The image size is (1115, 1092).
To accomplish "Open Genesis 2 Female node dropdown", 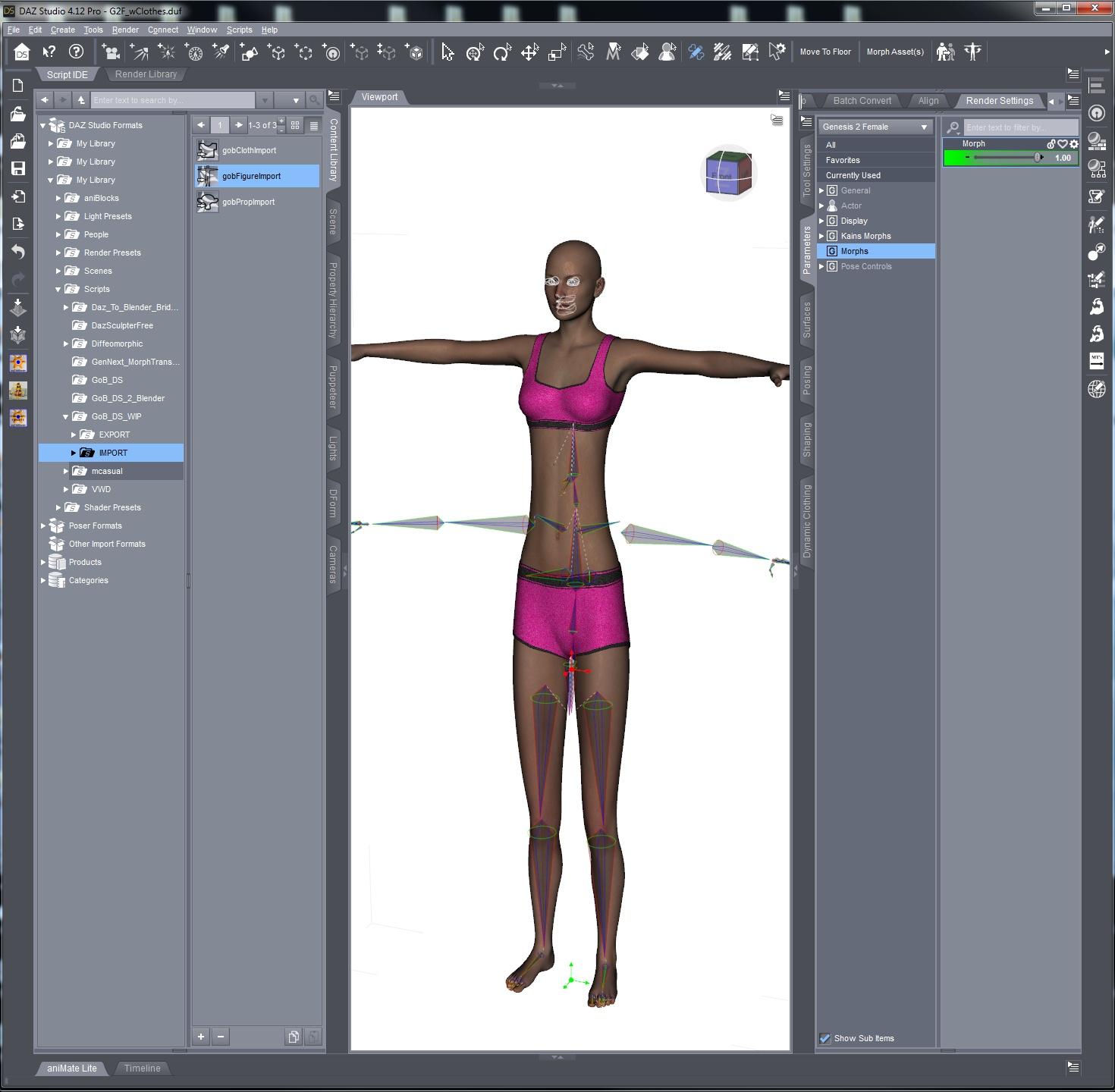I will [x=875, y=127].
